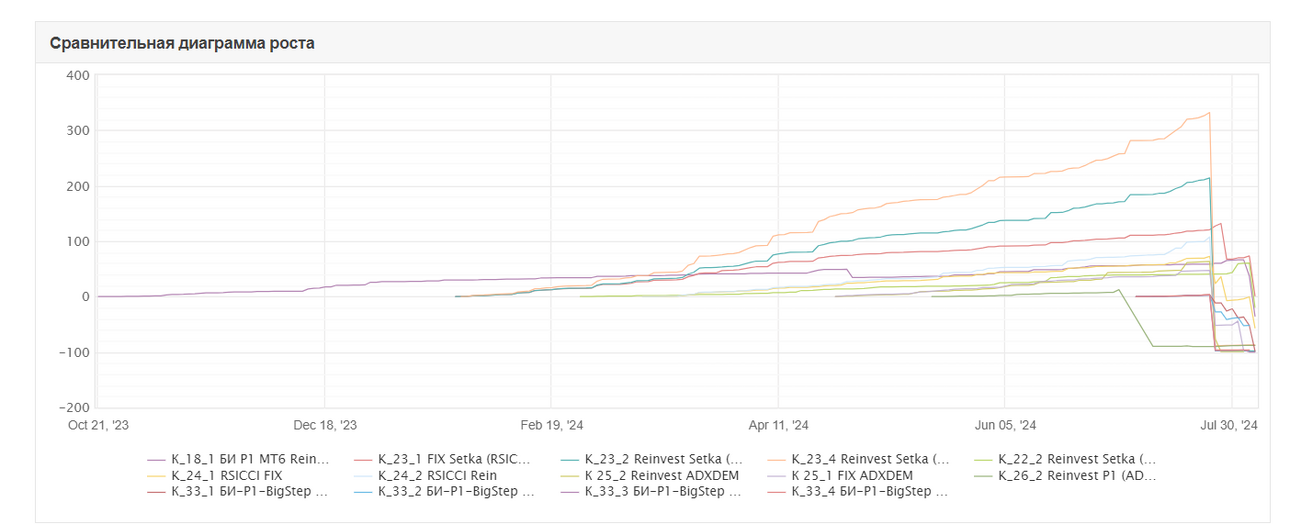
Task: Click the orange line's peak above 300
Action: click(x=1209, y=113)
